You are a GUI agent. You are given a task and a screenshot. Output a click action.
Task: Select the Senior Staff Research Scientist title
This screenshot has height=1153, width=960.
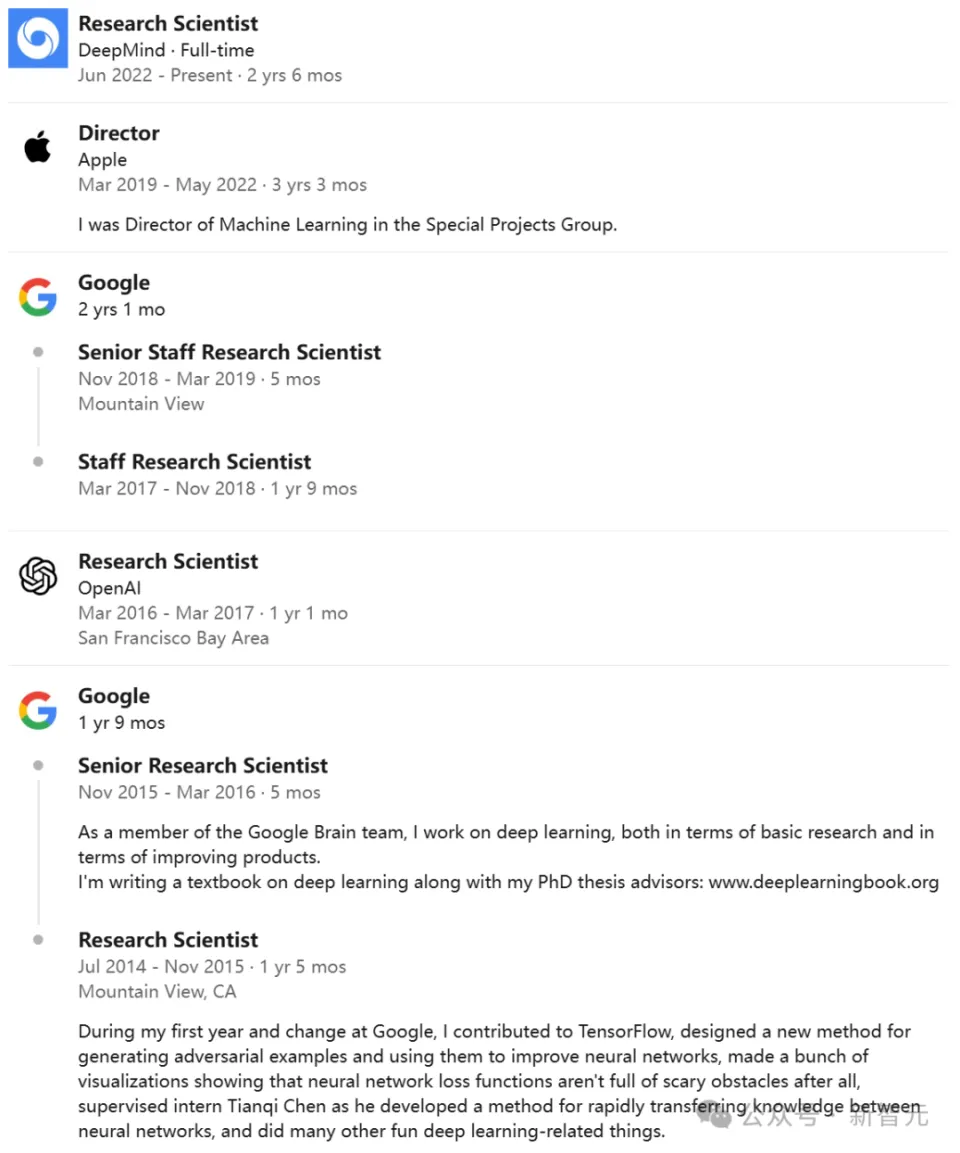point(229,352)
